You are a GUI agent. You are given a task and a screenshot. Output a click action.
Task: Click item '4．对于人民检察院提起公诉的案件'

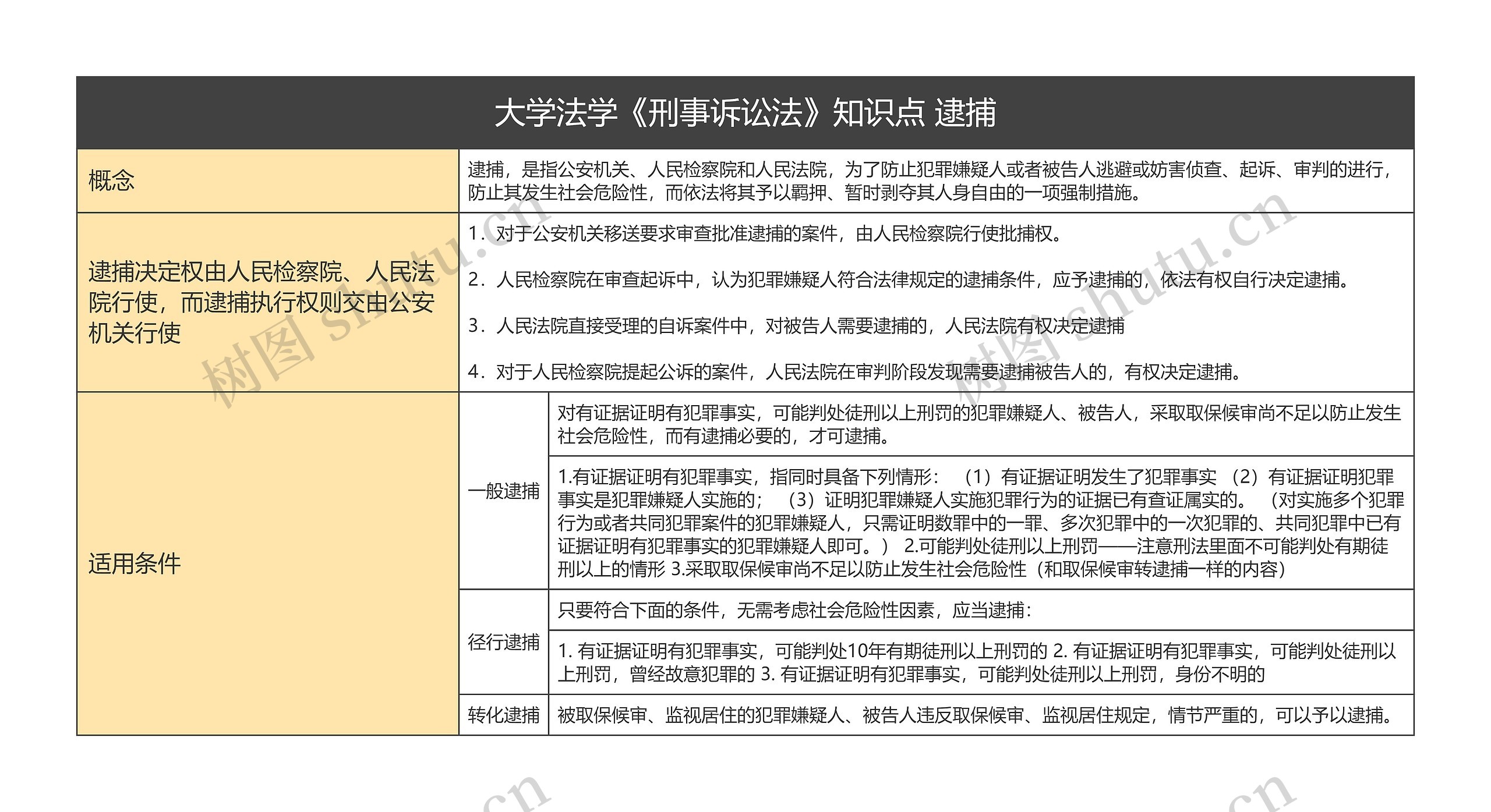(856, 371)
